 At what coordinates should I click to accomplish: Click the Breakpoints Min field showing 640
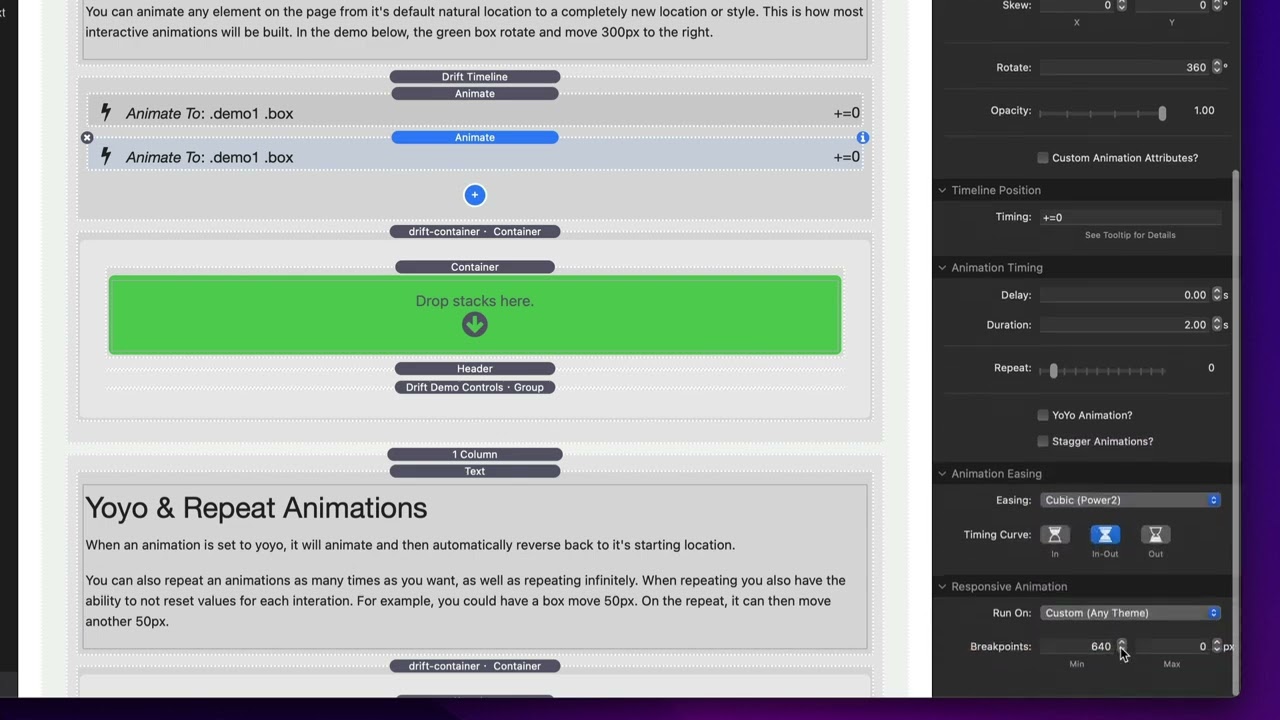tap(1077, 646)
